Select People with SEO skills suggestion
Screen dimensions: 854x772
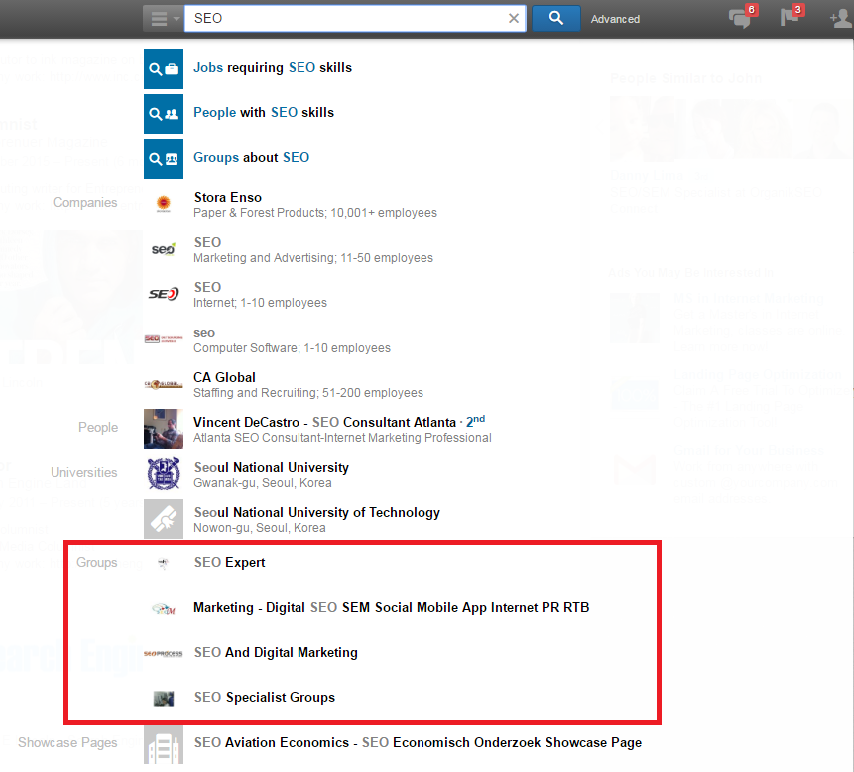[263, 112]
